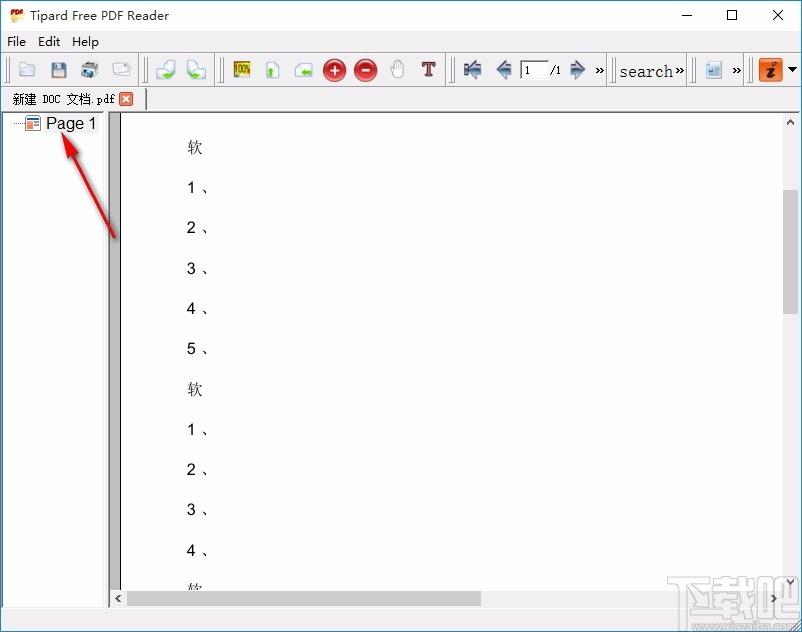The image size is (802, 632).
Task: Click the page view icon right of search
Action: click(x=714, y=70)
